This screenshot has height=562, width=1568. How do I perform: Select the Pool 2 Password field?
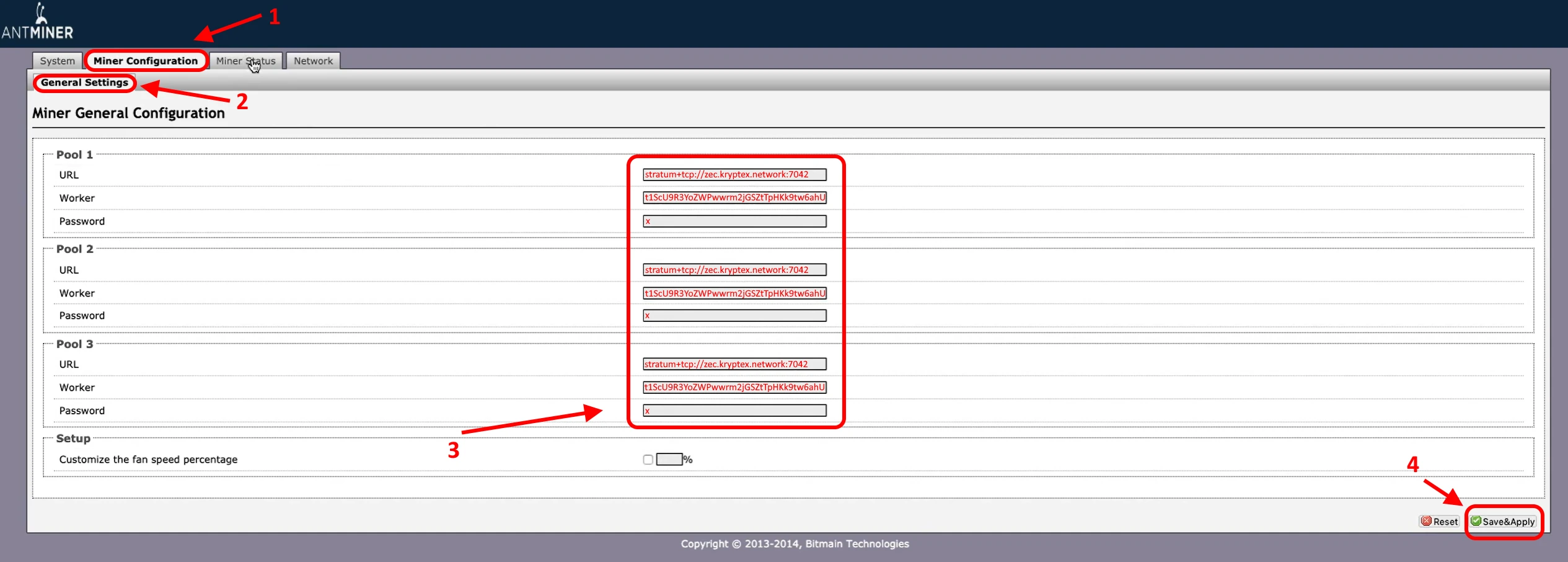(734, 316)
